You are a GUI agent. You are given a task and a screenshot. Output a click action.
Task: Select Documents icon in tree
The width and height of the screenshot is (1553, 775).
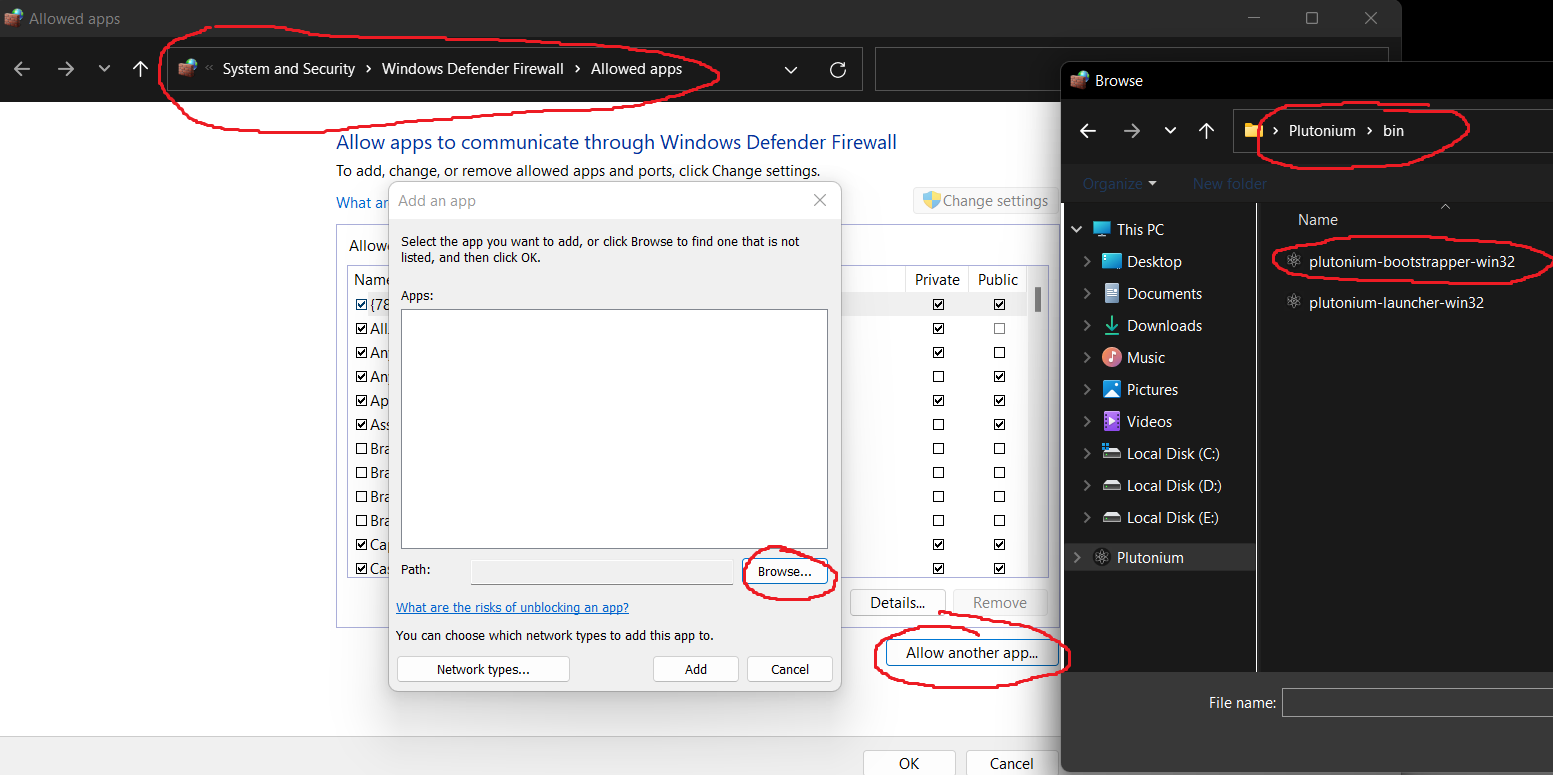pyautogui.click(x=1111, y=293)
